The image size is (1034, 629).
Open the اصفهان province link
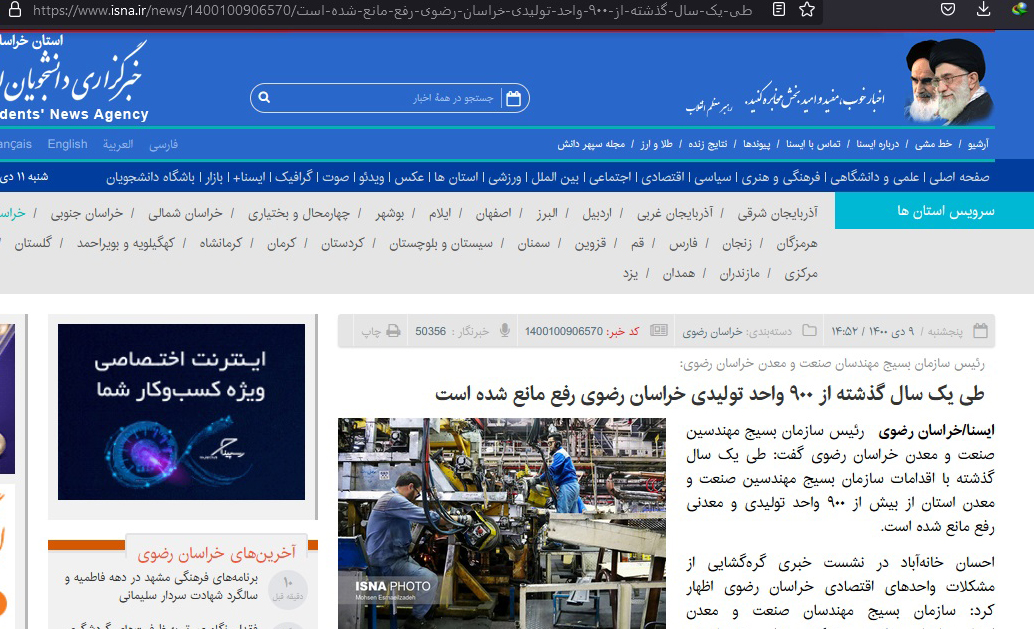pos(493,213)
